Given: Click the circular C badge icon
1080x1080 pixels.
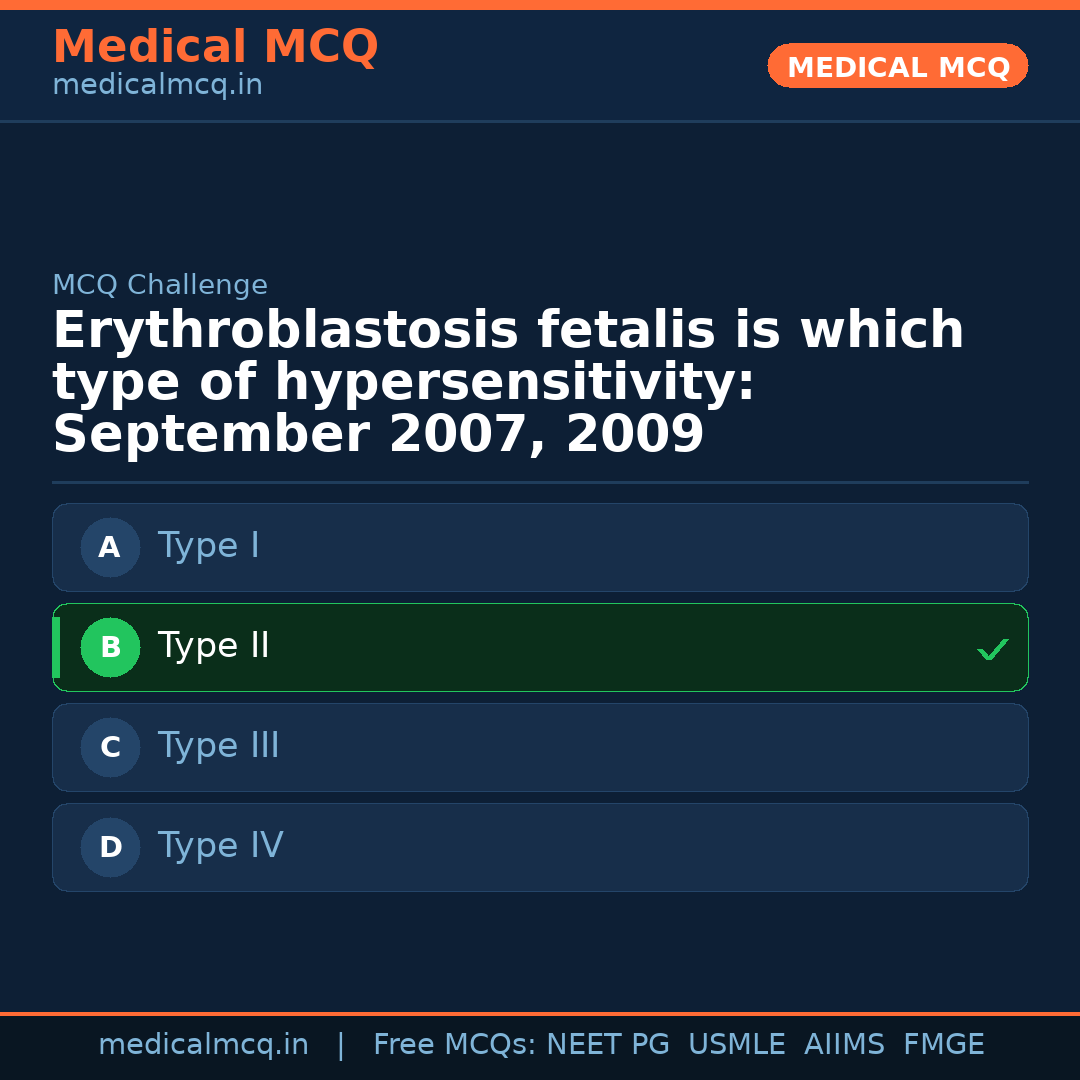Looking at the screenshot, I should 110,747.
